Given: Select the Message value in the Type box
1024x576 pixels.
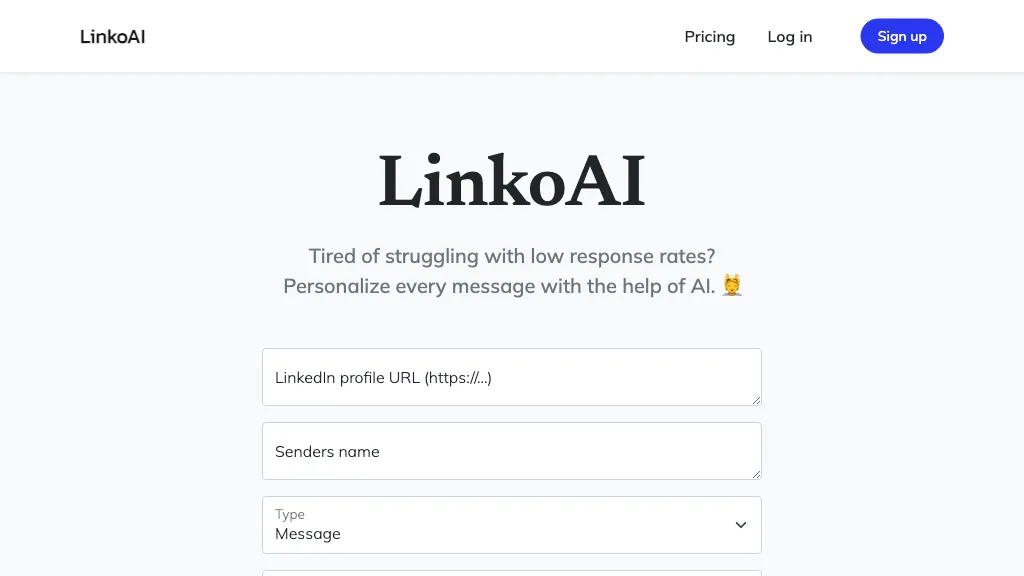Looking at the screenshot, I should (x=306, y=533).
